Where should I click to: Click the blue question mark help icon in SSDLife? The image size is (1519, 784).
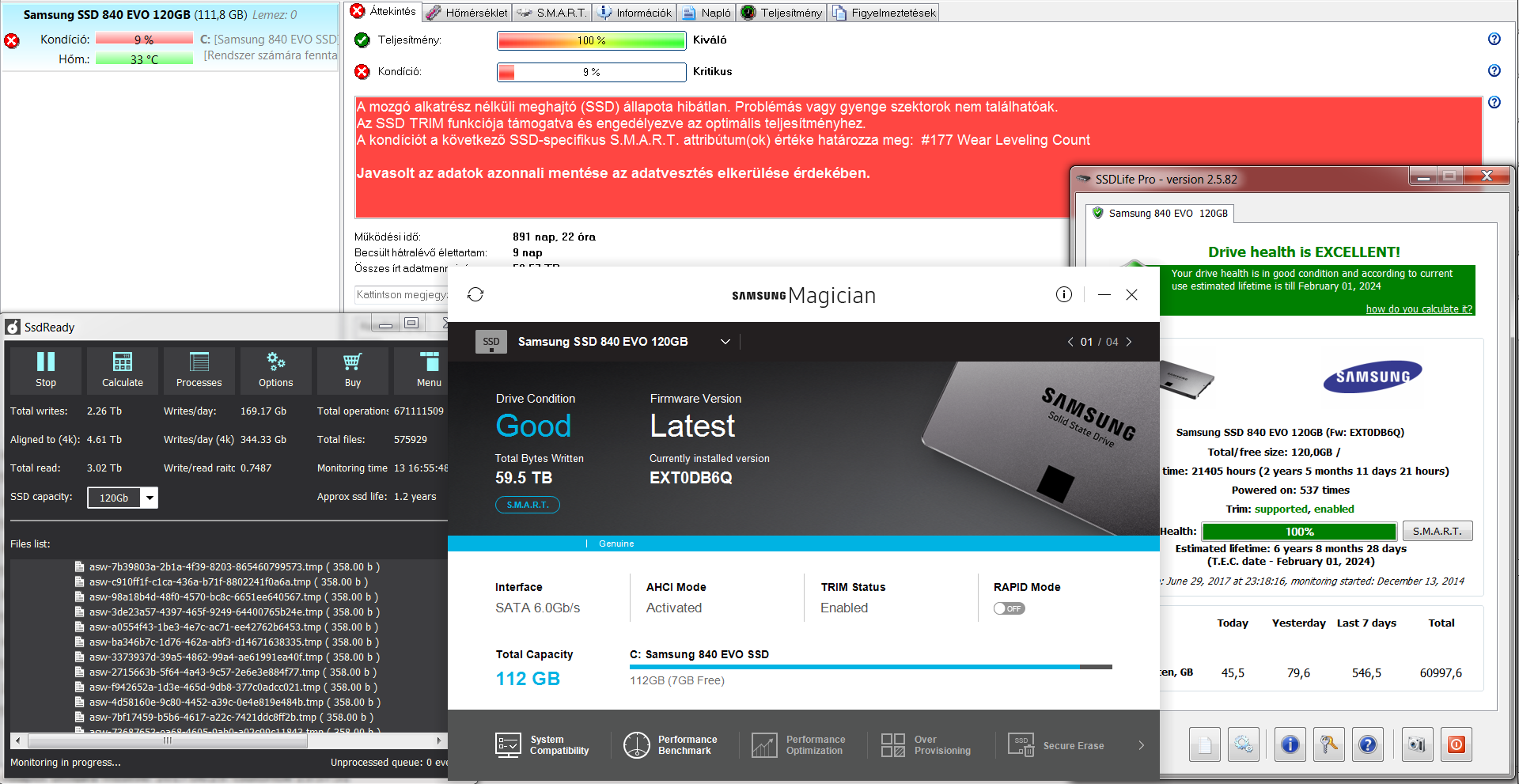pyautogui.click(x=1368, y=744)
